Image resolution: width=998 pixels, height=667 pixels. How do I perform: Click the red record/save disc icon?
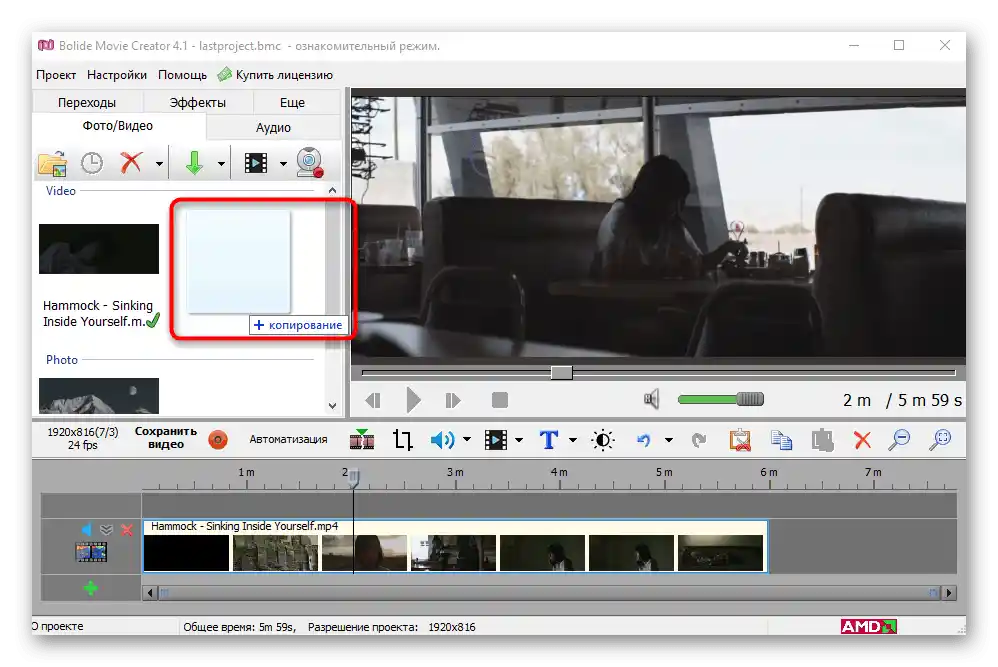(218, 440)
